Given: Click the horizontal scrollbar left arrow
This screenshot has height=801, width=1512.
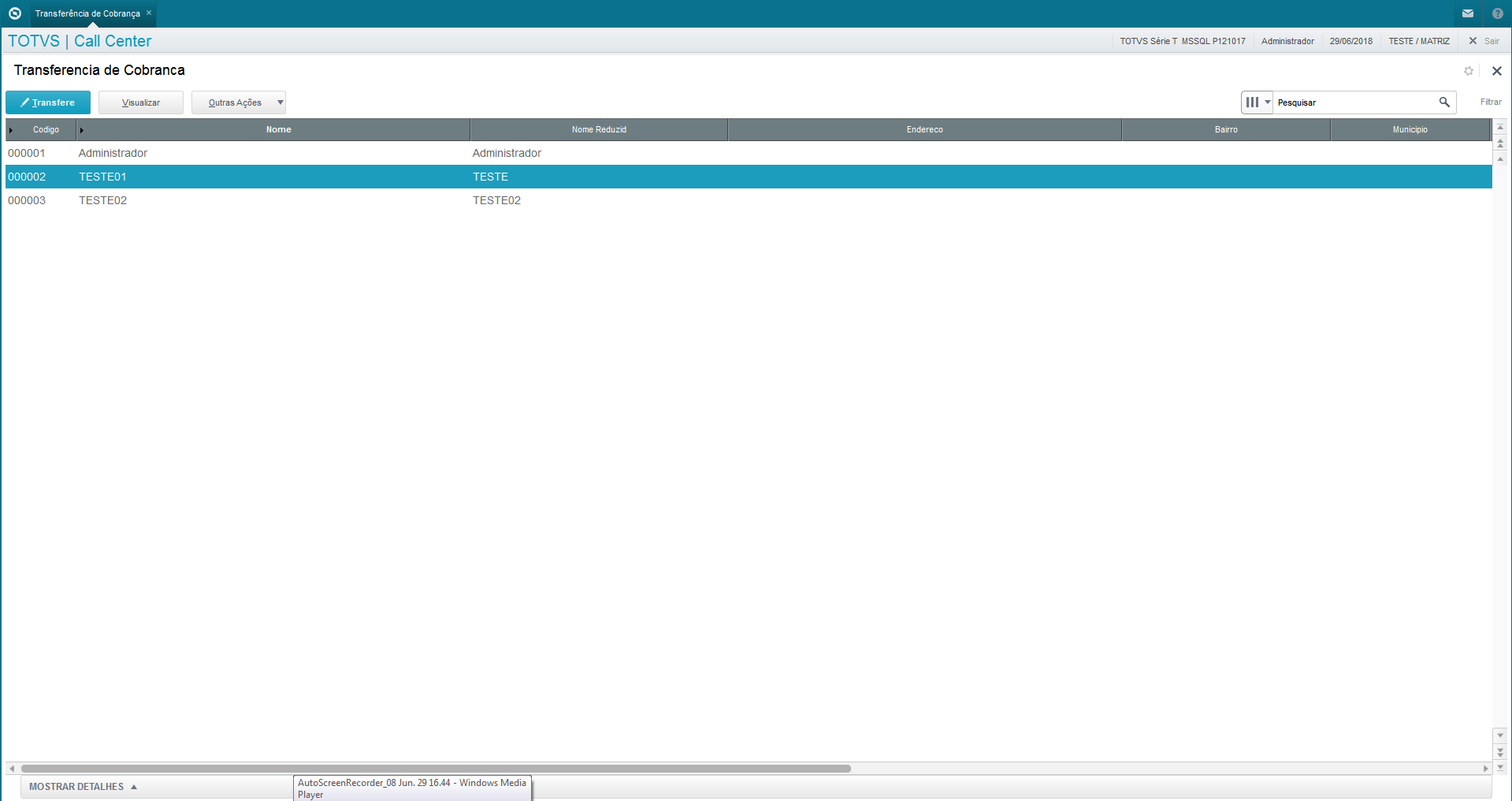Looking at the screenshot, I should point(12,769).
